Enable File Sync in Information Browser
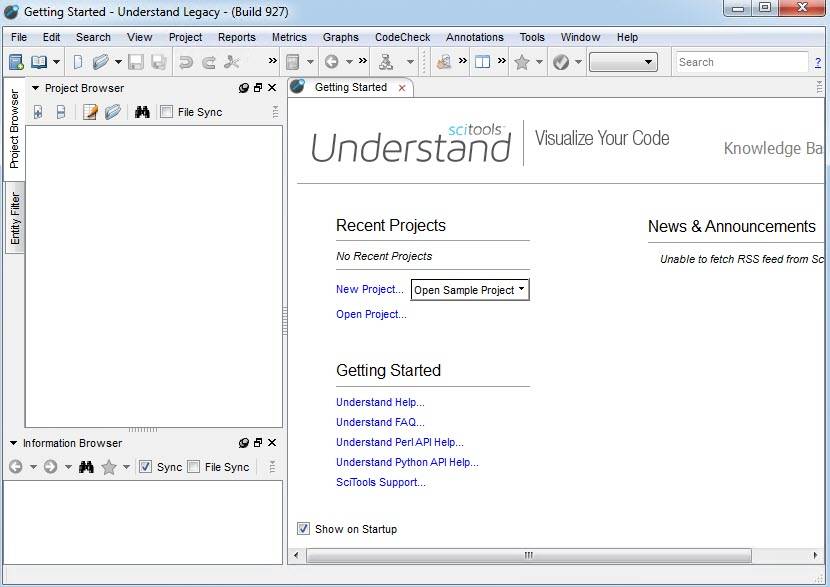The width and height of the screenshot is (830, 587). [x=194, y=466]
